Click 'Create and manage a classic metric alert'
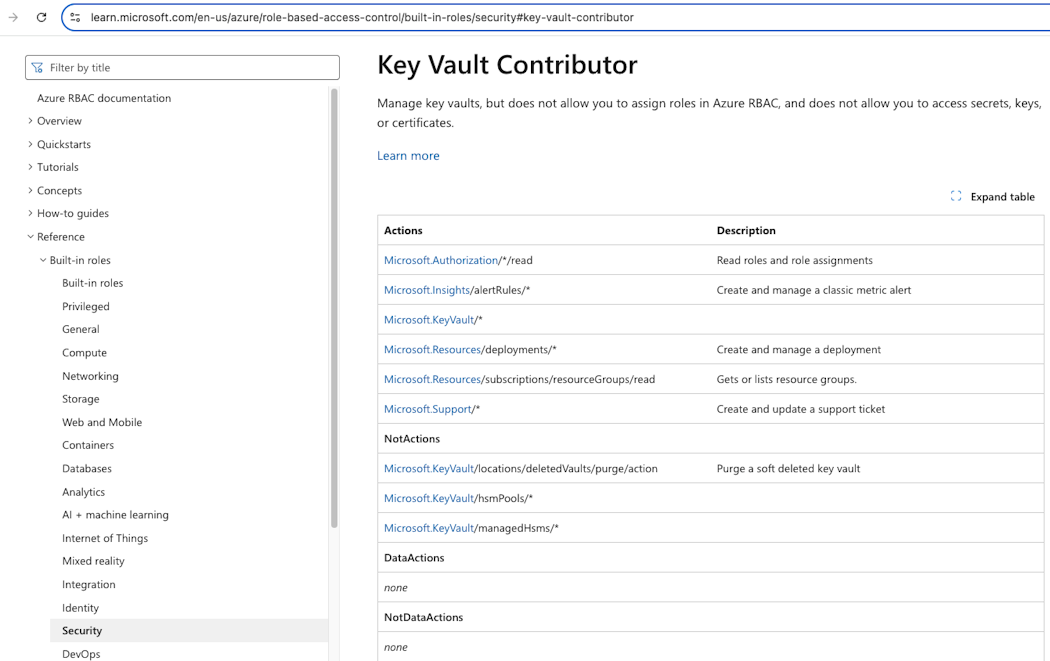Screen dimensions: 1050x661 pyautogui.click(x=814, y=290)
